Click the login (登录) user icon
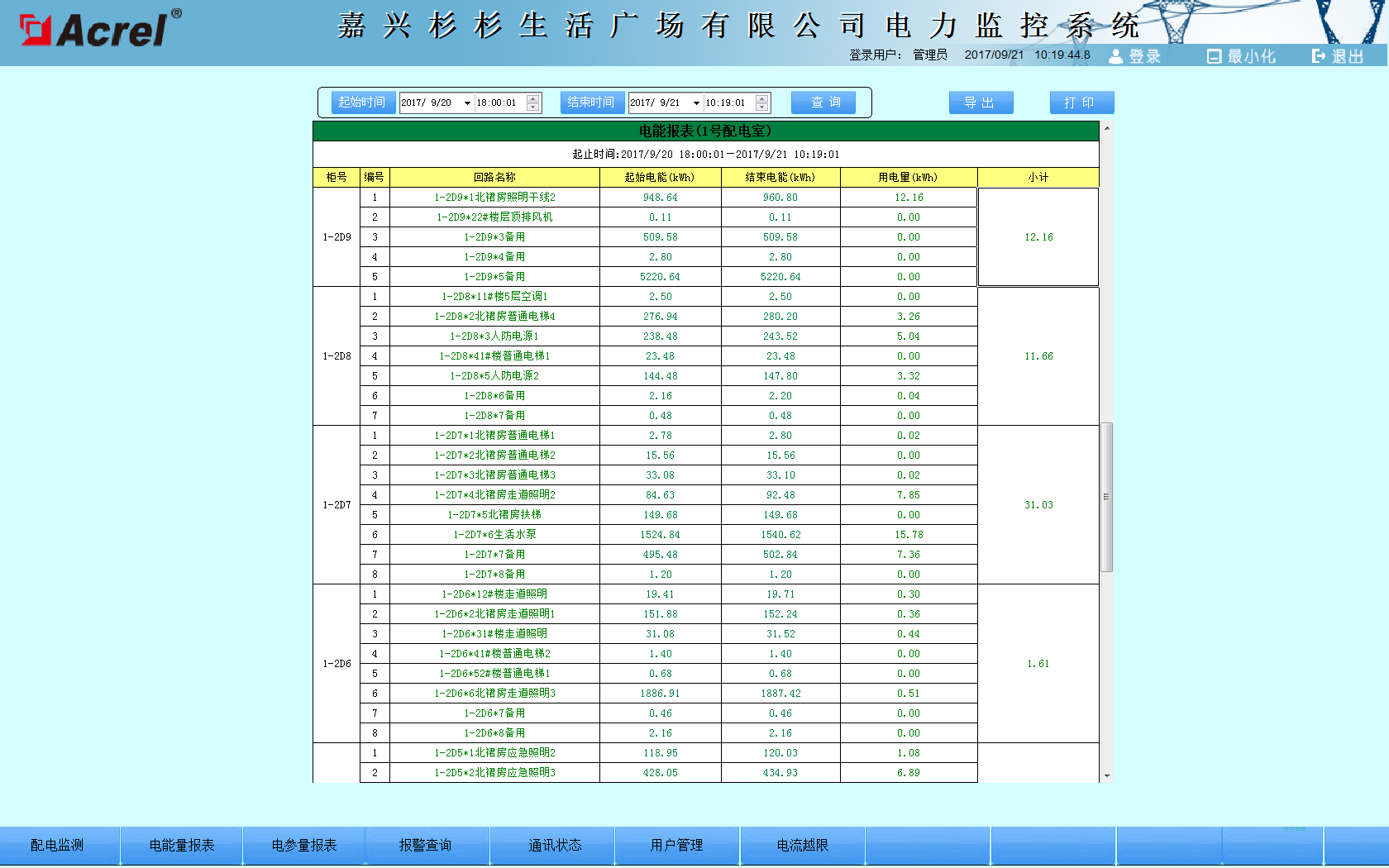The width and height of the screenshot is (1389, 868). tap(1116, 56)
